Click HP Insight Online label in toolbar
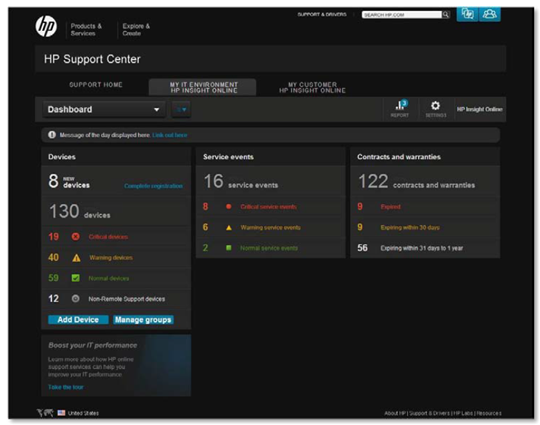Image resolution: width=540 pixels, height=425 pixels. [x=479, y=109]
